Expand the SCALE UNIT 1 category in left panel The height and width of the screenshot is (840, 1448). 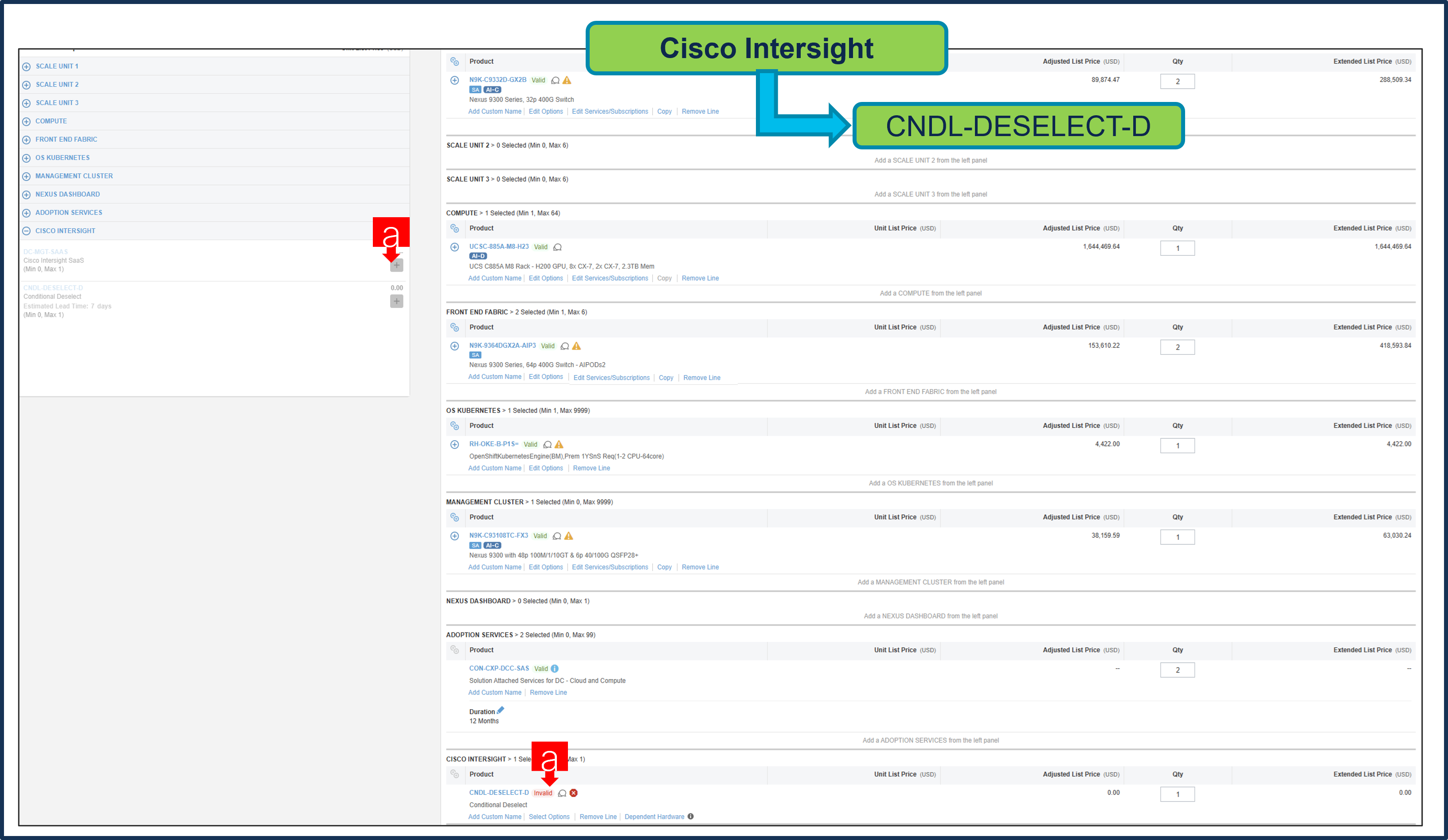pos(27,66)
